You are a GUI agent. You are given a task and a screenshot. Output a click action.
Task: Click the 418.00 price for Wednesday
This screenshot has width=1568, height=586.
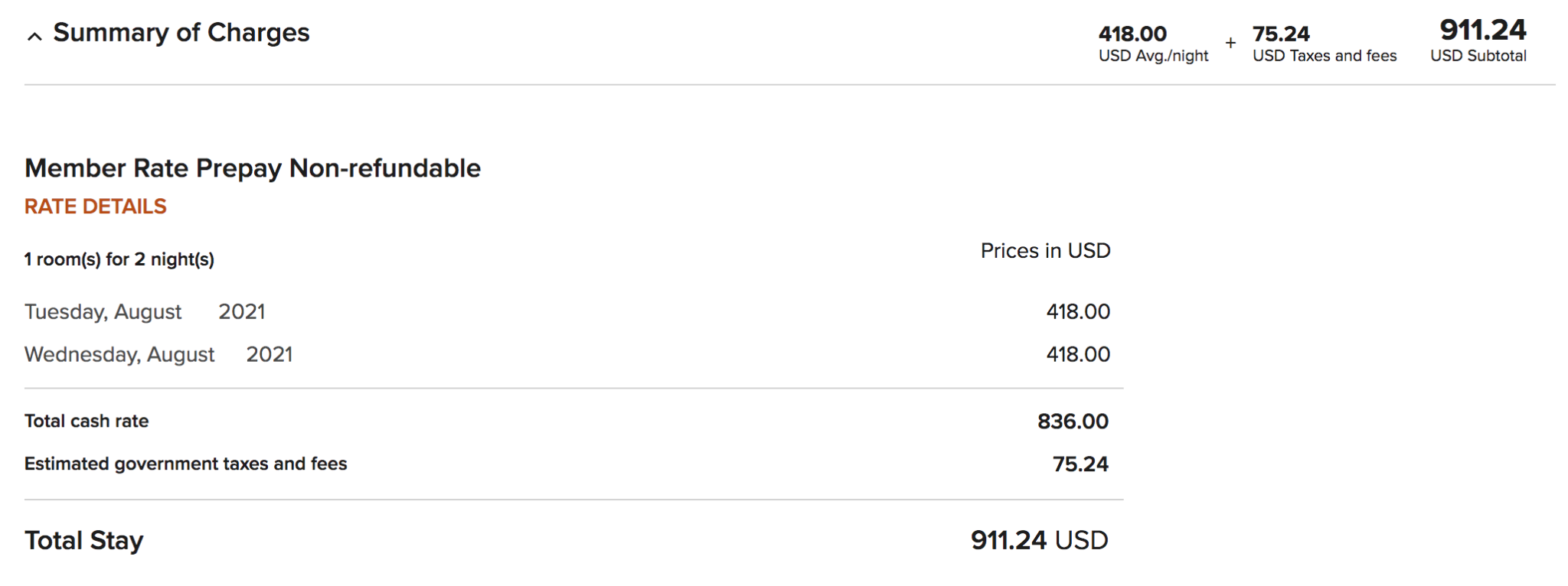[x=1078, y=355]
